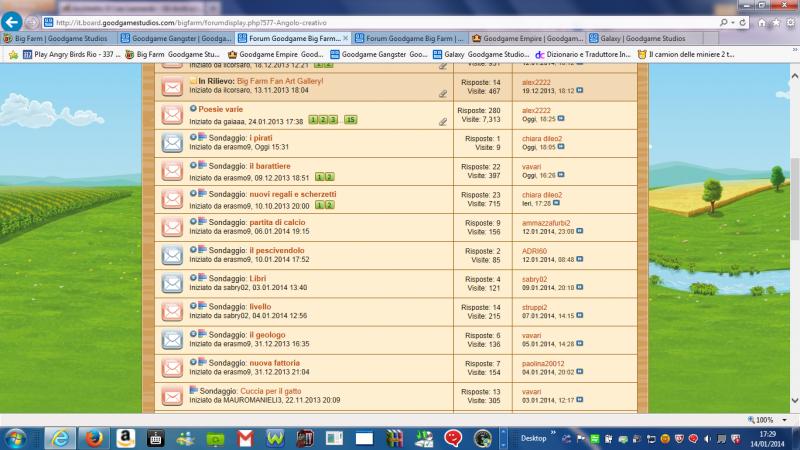Image resolution: width=800 pixels, height=450 pixels.
Task: Go to page 15 of Poesie varie
Action: (x=350, y=120)
